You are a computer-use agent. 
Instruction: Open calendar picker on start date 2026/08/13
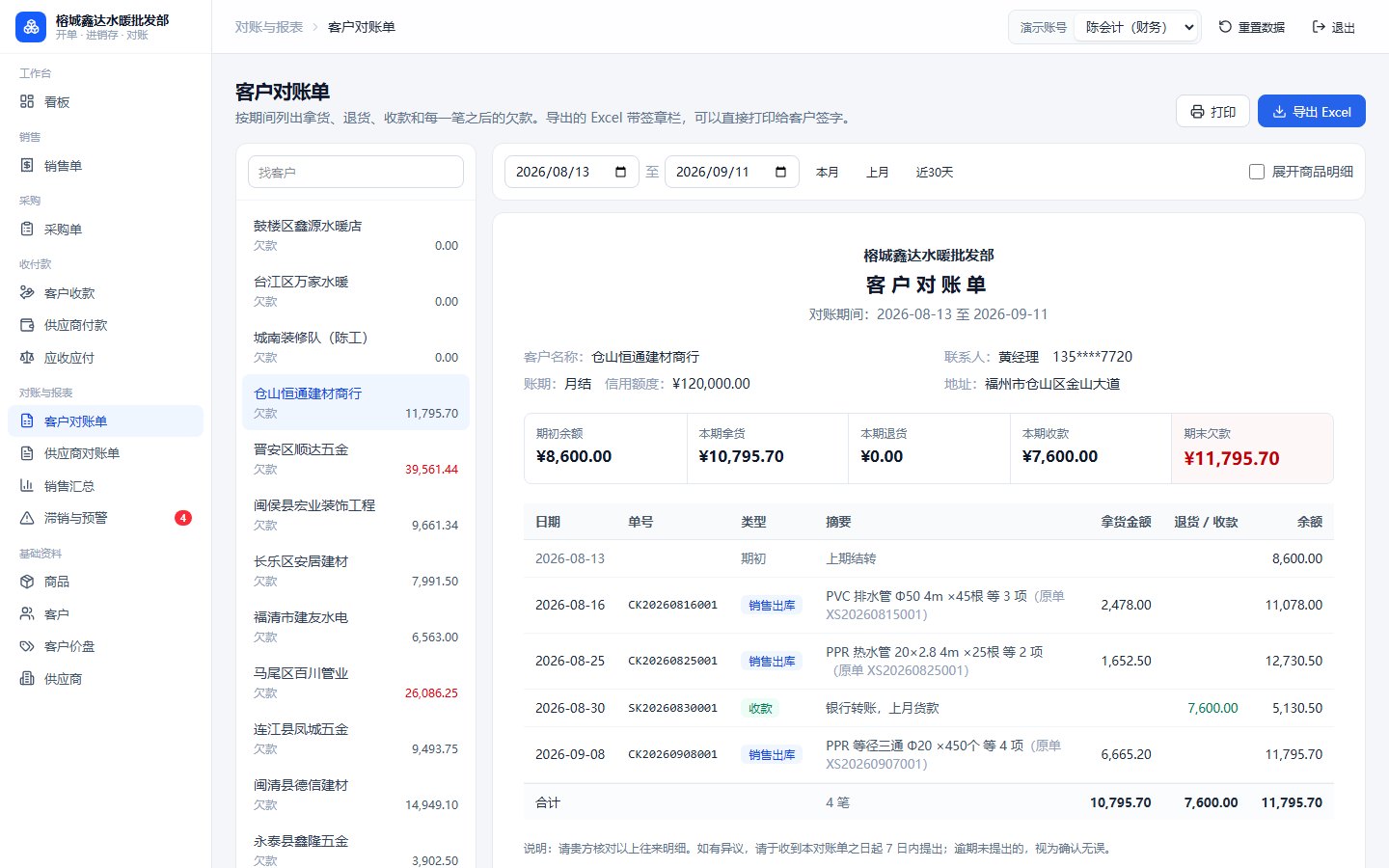tap(621, 172)
